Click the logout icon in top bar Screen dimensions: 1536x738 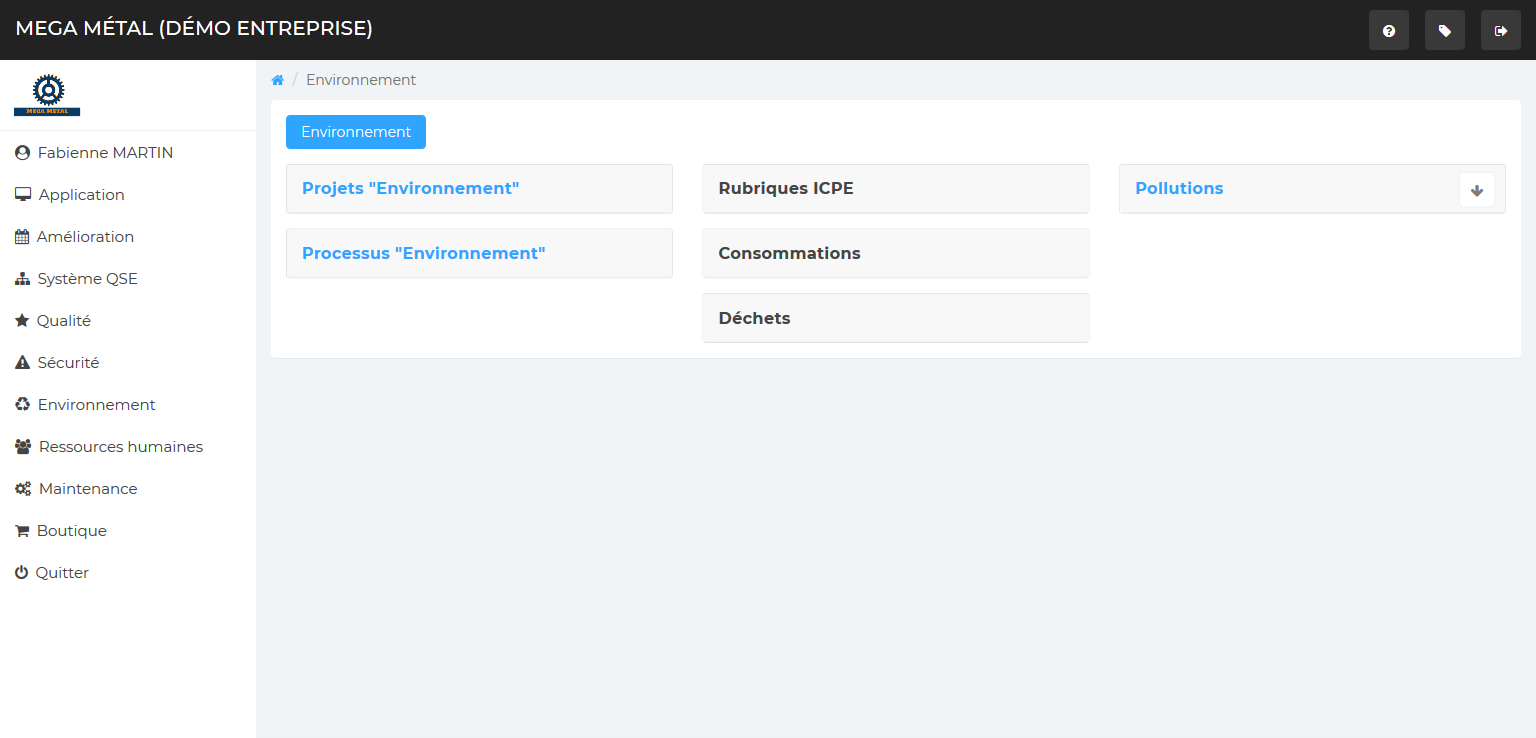pyautogui.click(x=1500, y=31)
